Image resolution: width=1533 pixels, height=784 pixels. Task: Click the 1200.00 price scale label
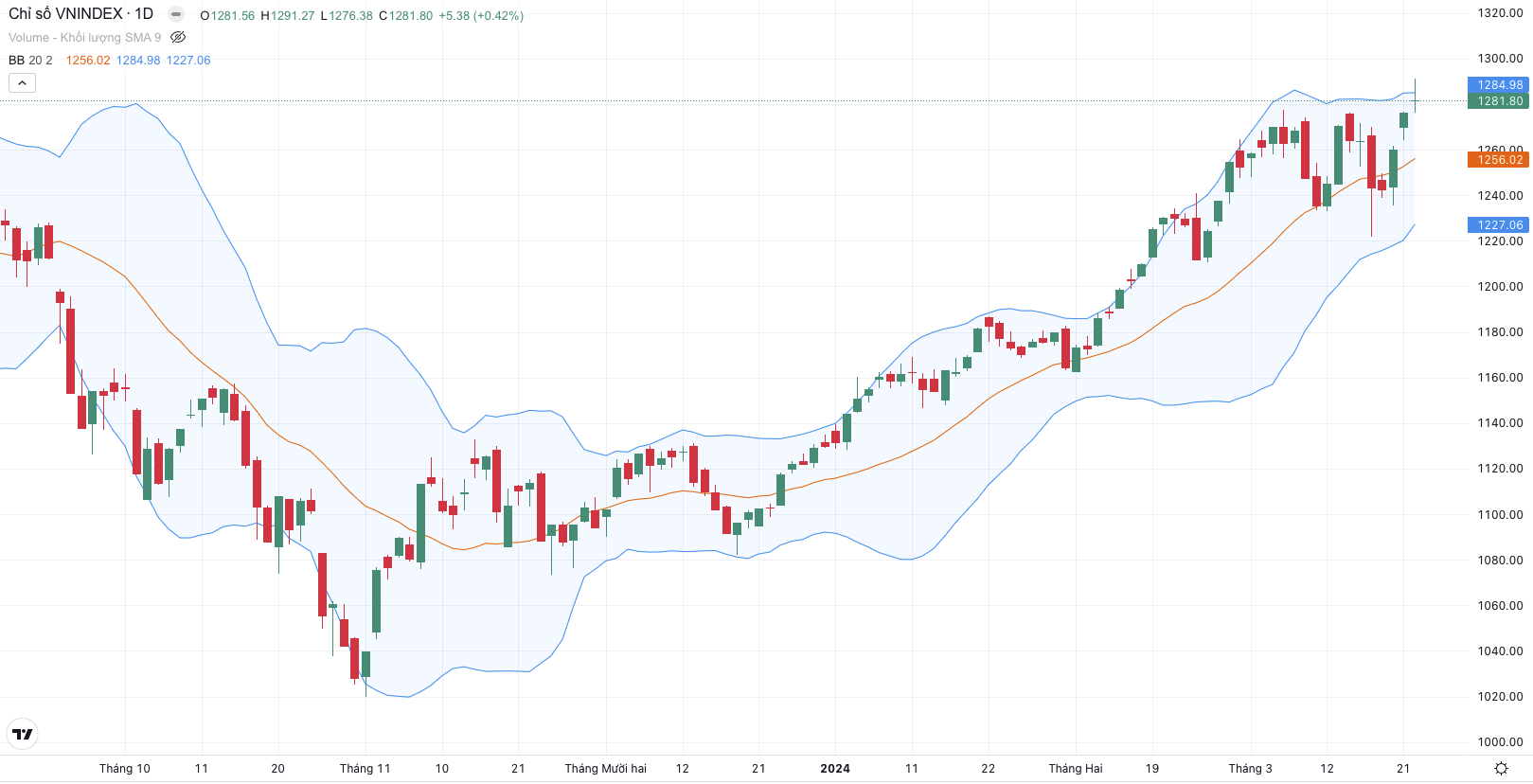point(1500,286)
